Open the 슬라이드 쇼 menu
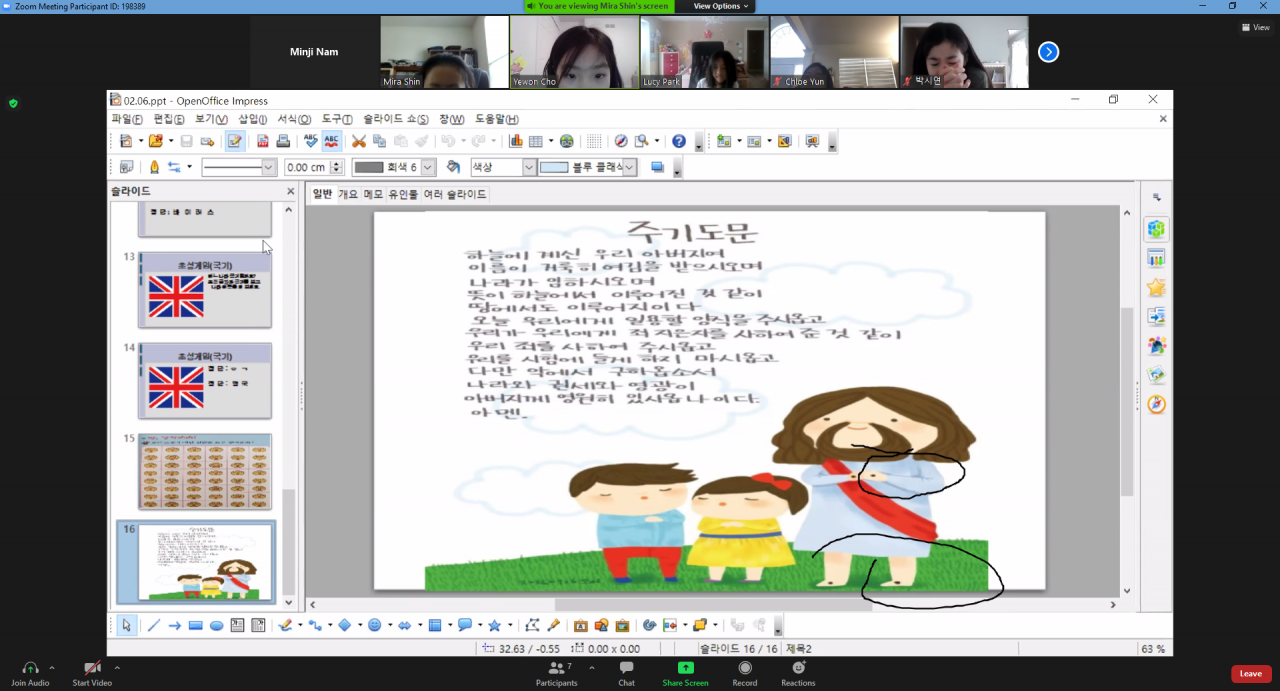The width and height of the screenshot is (1280, 691). click(395, 119)
